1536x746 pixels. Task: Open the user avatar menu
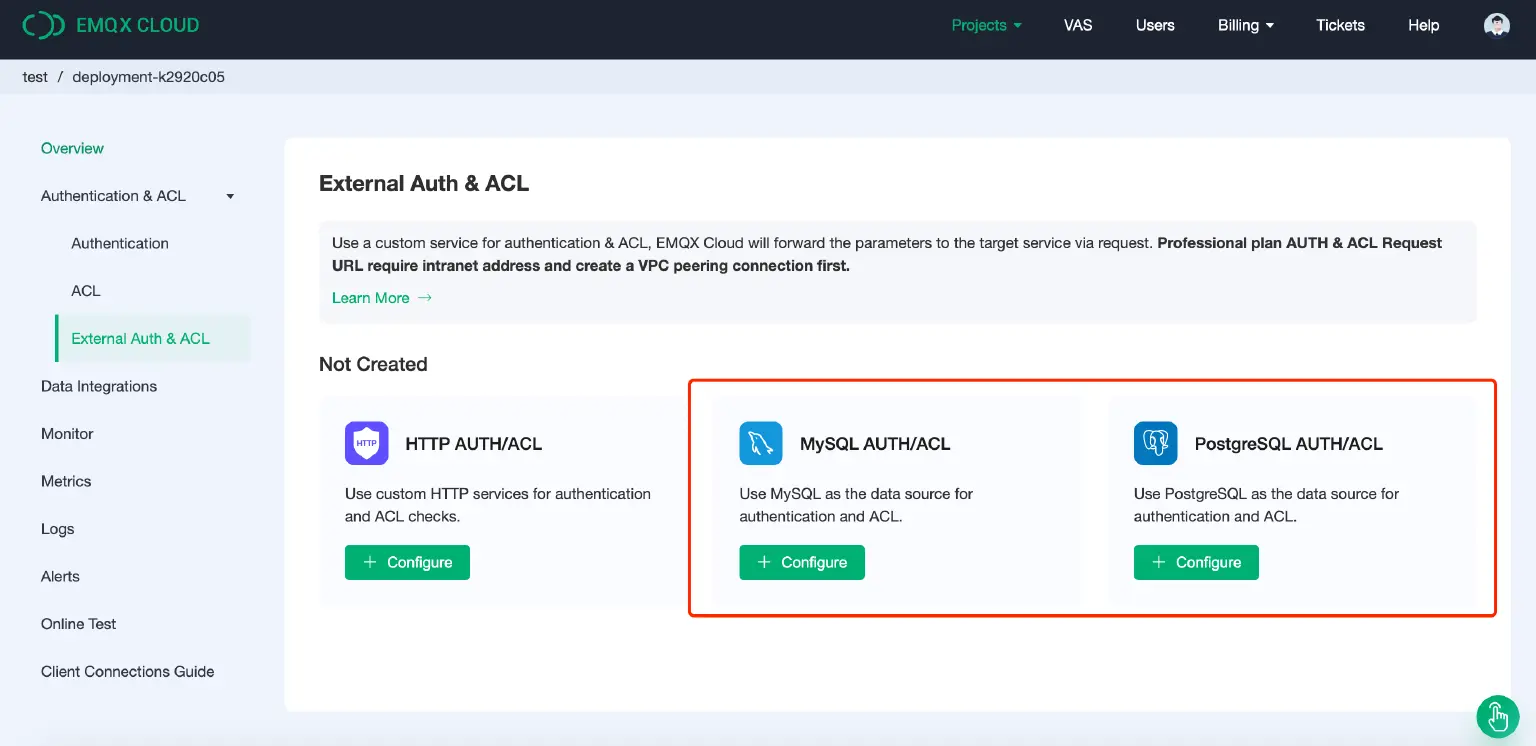pyautogui.click(x=1496, y=23)
